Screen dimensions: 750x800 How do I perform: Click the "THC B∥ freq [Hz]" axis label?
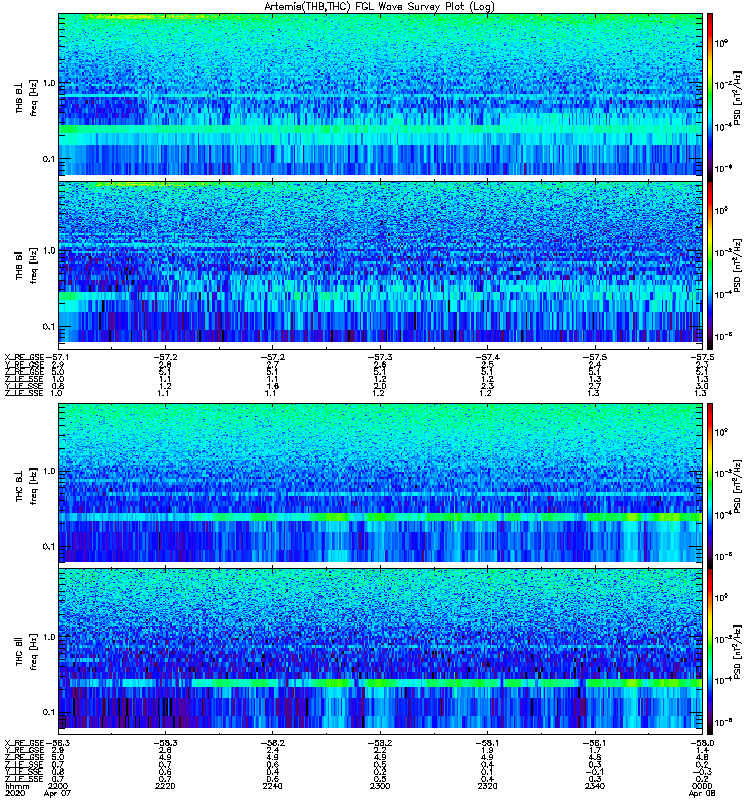click(26, 652)
